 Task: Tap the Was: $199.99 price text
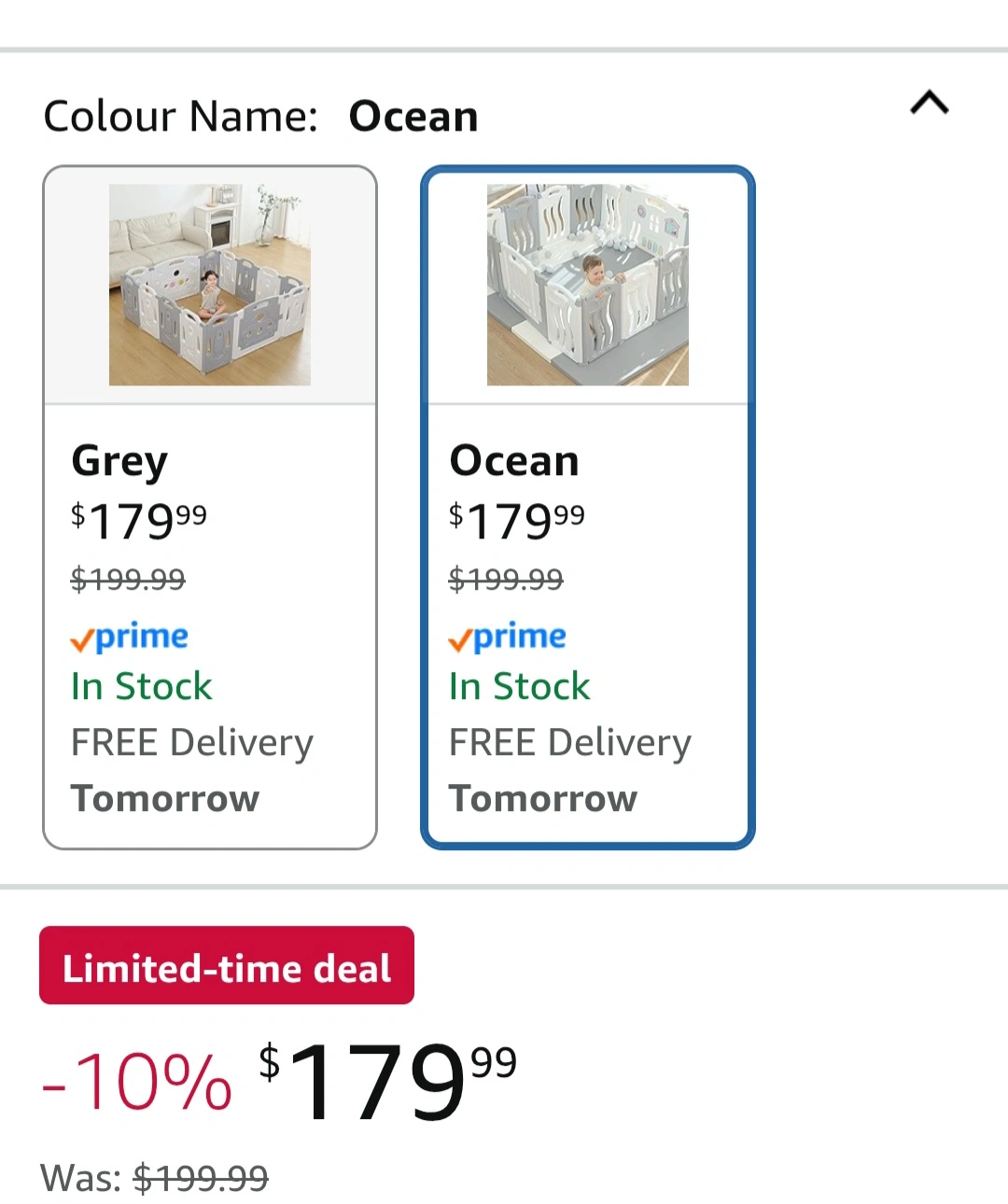(x=154, y=1178)
